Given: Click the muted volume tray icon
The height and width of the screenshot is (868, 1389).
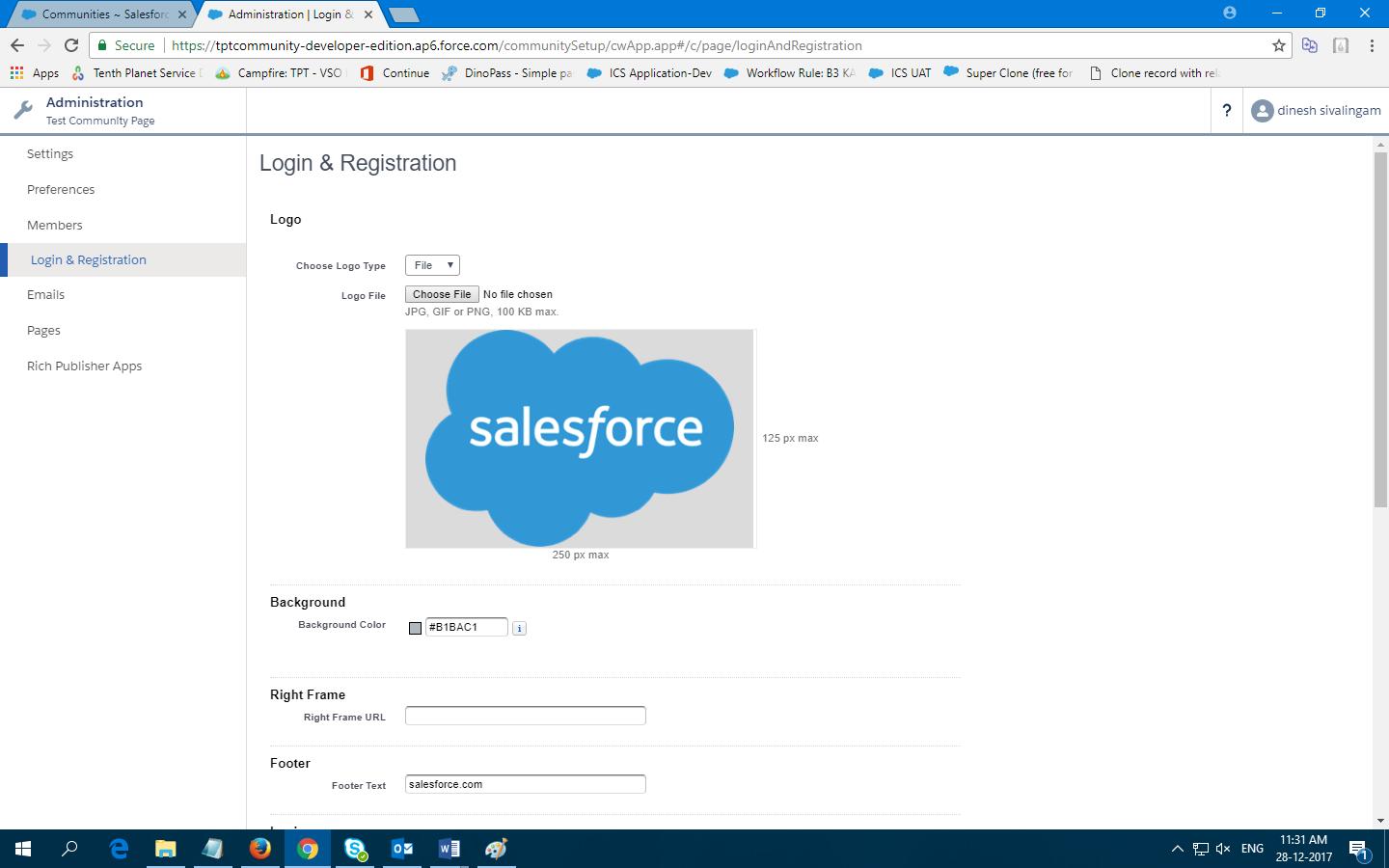Looking at the screenshot, I should point(1223,849).
